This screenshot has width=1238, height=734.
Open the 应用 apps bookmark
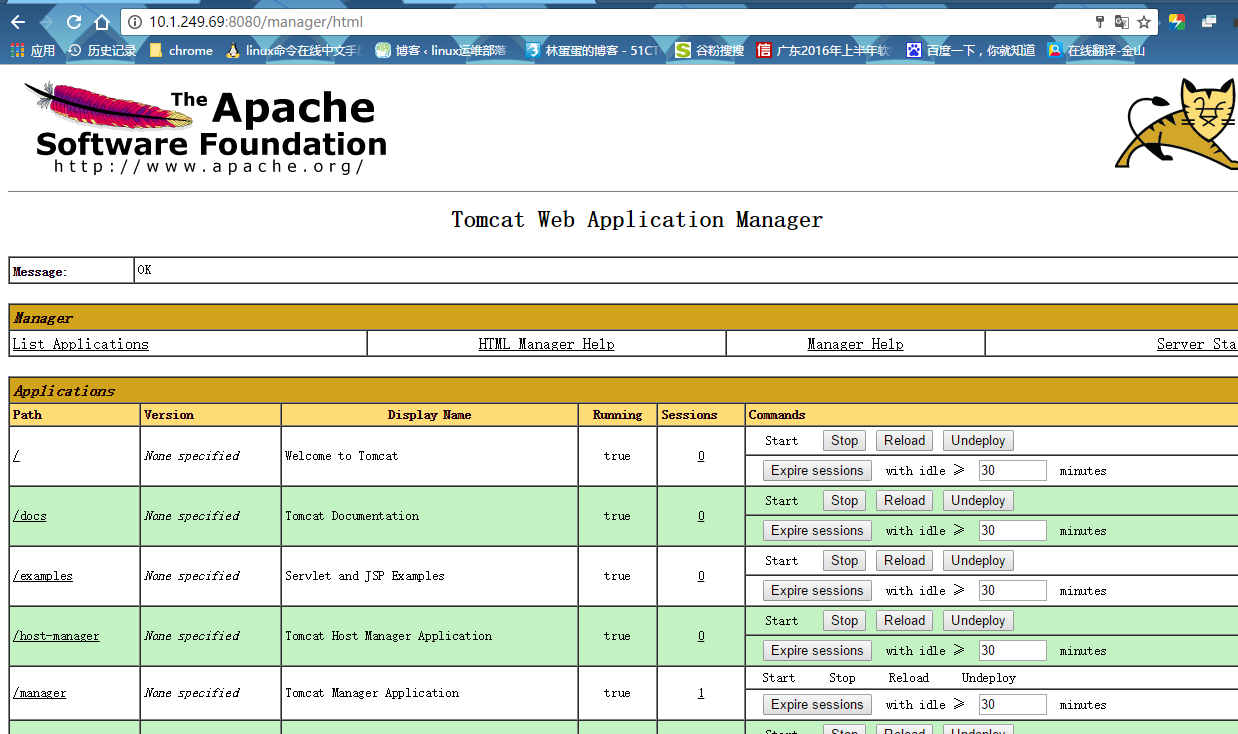[33, 50]
